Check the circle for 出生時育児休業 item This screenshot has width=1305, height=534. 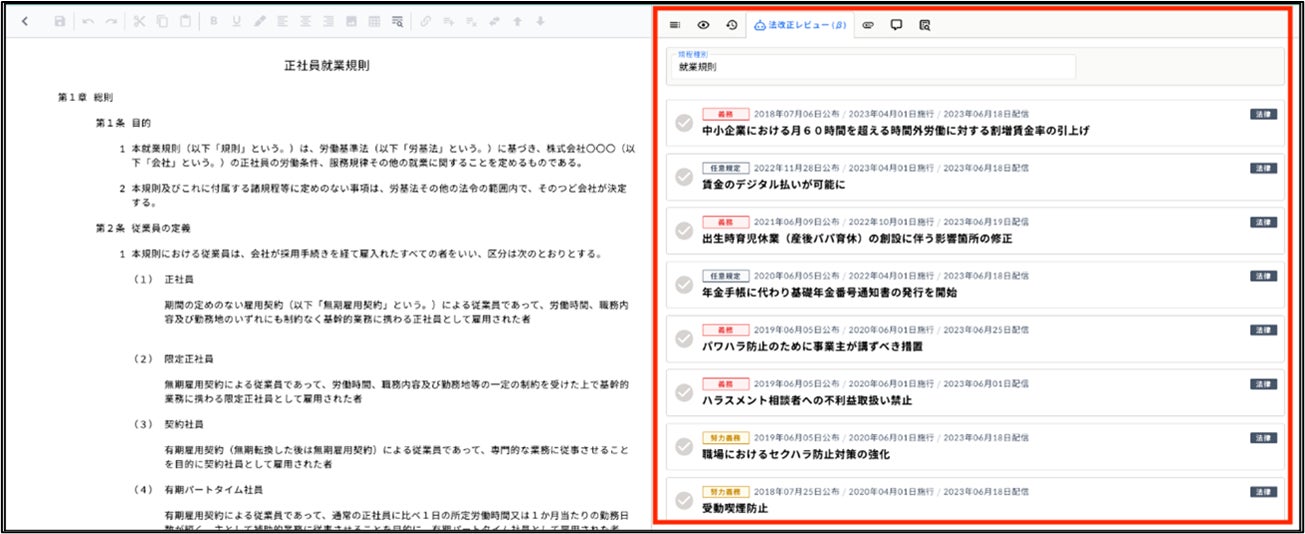(x=684, y=231)
